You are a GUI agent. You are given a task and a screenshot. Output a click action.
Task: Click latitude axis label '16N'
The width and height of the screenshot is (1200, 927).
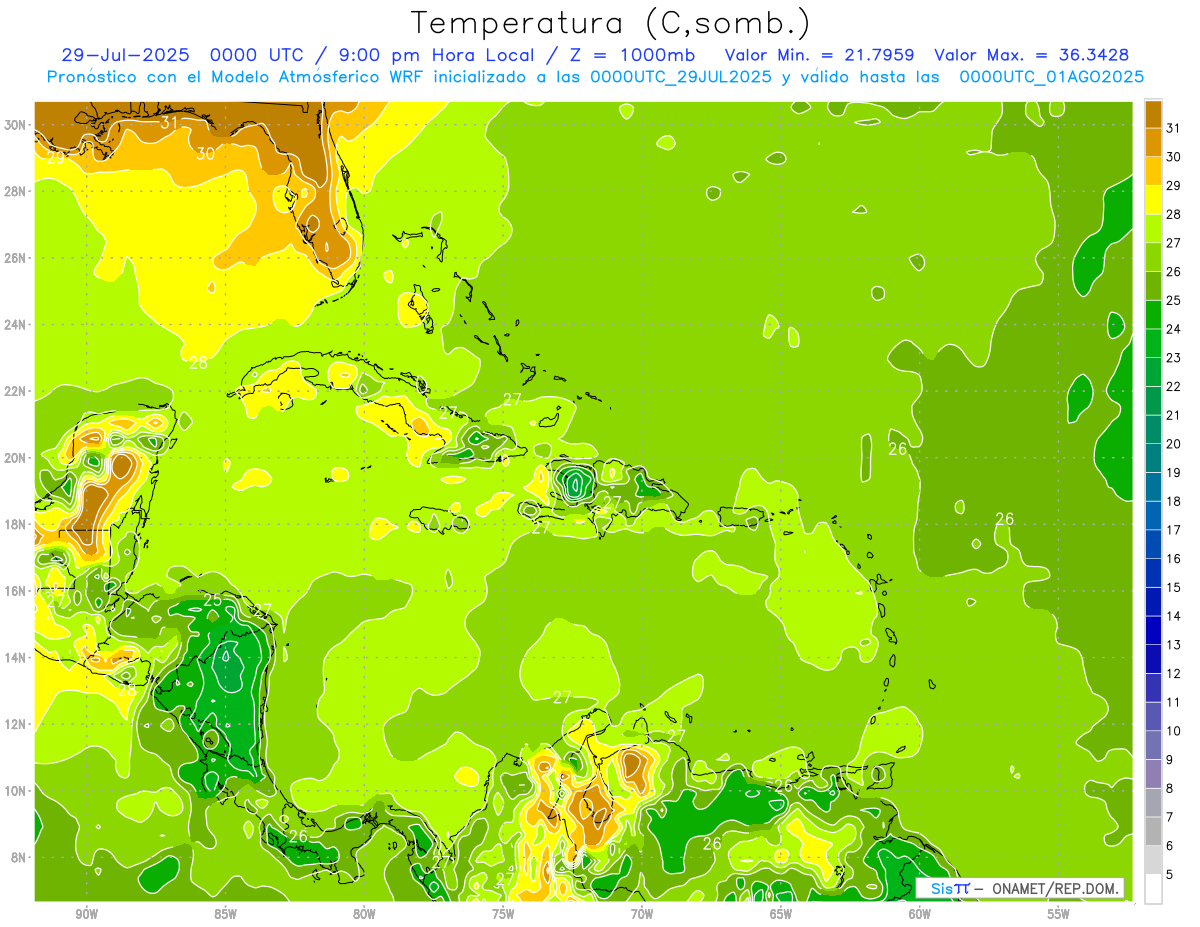(x=17, y=591)
